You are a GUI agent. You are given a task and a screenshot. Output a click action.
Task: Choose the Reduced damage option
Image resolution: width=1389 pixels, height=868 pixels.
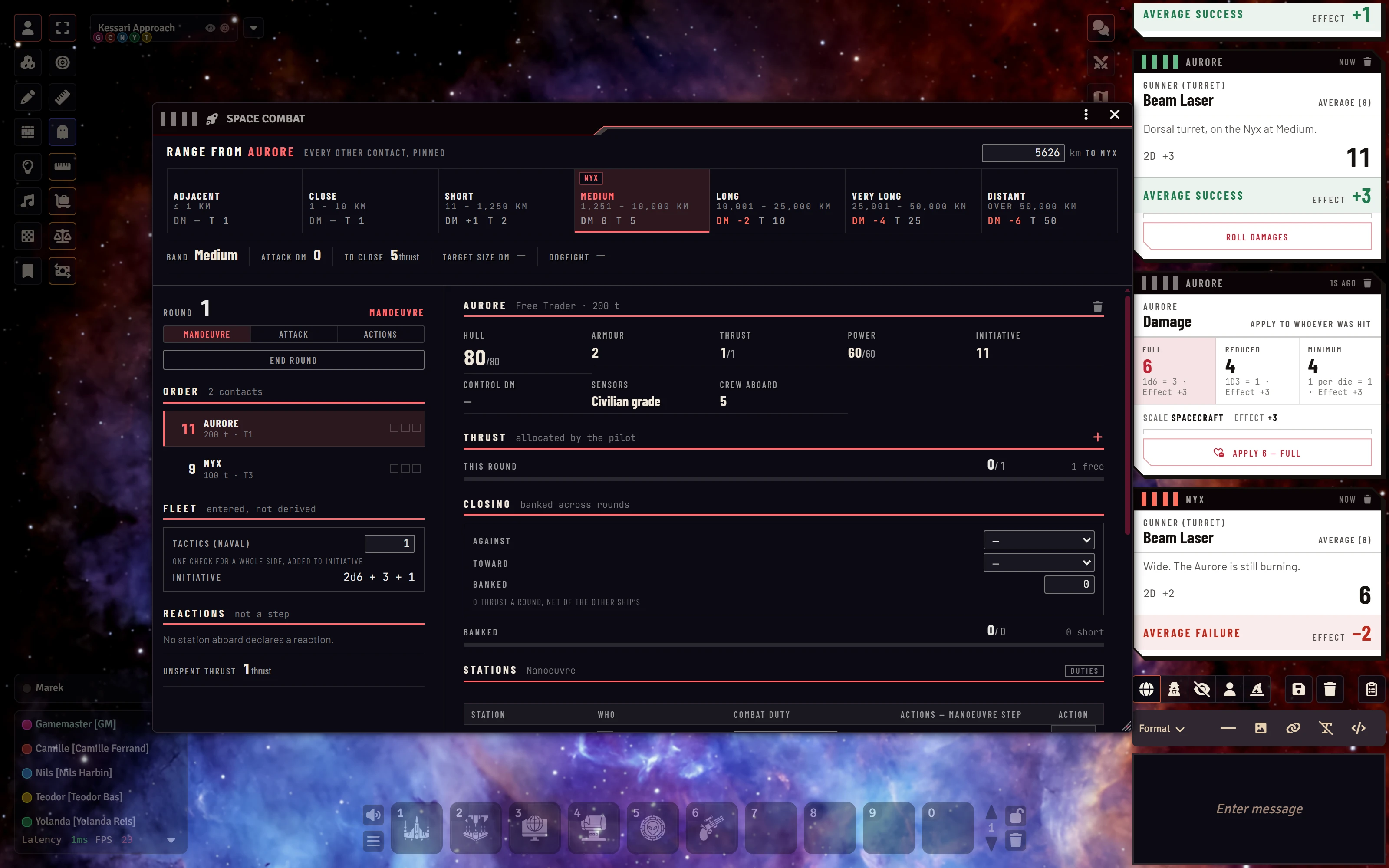(x=1257, y=371)
